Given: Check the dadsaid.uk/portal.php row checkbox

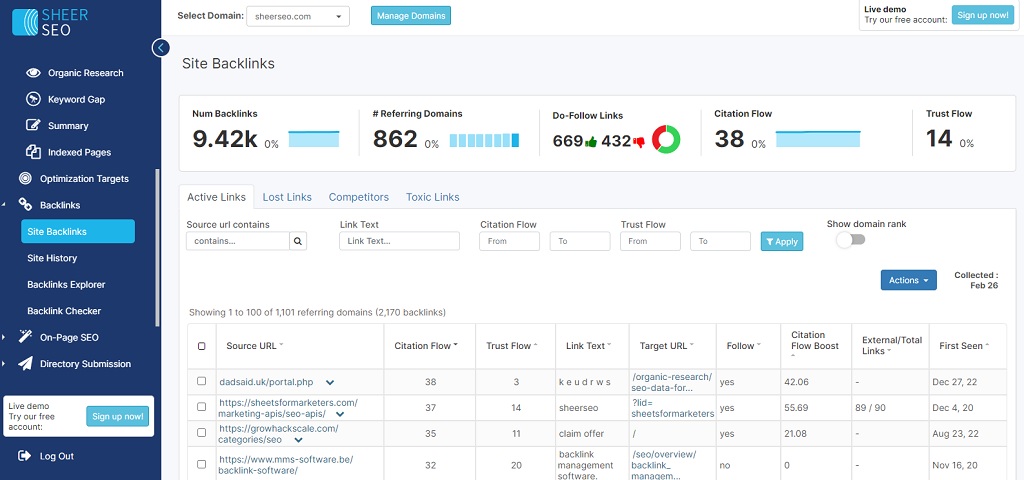Looking at the screenshot, I should (x=202, y=381).
